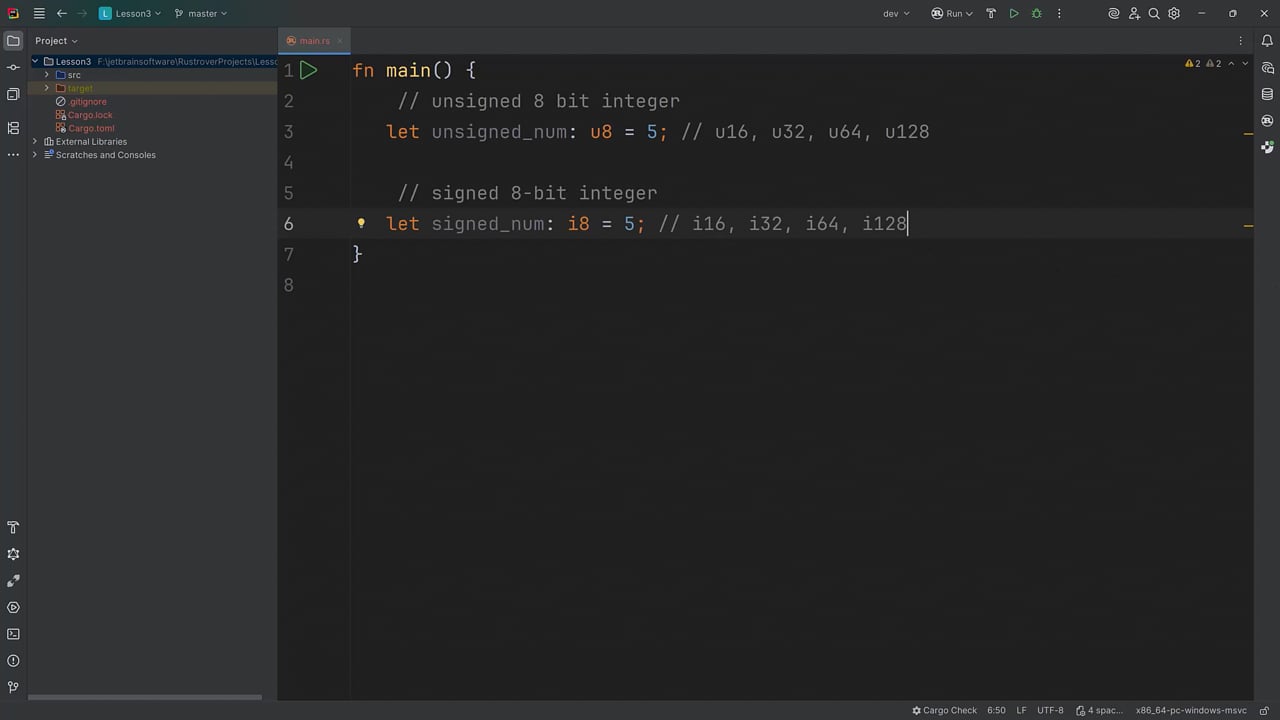The width and height of the screenshot is (1280, 720).
Task: Open the Problems tool window
Action: (13, 661)
